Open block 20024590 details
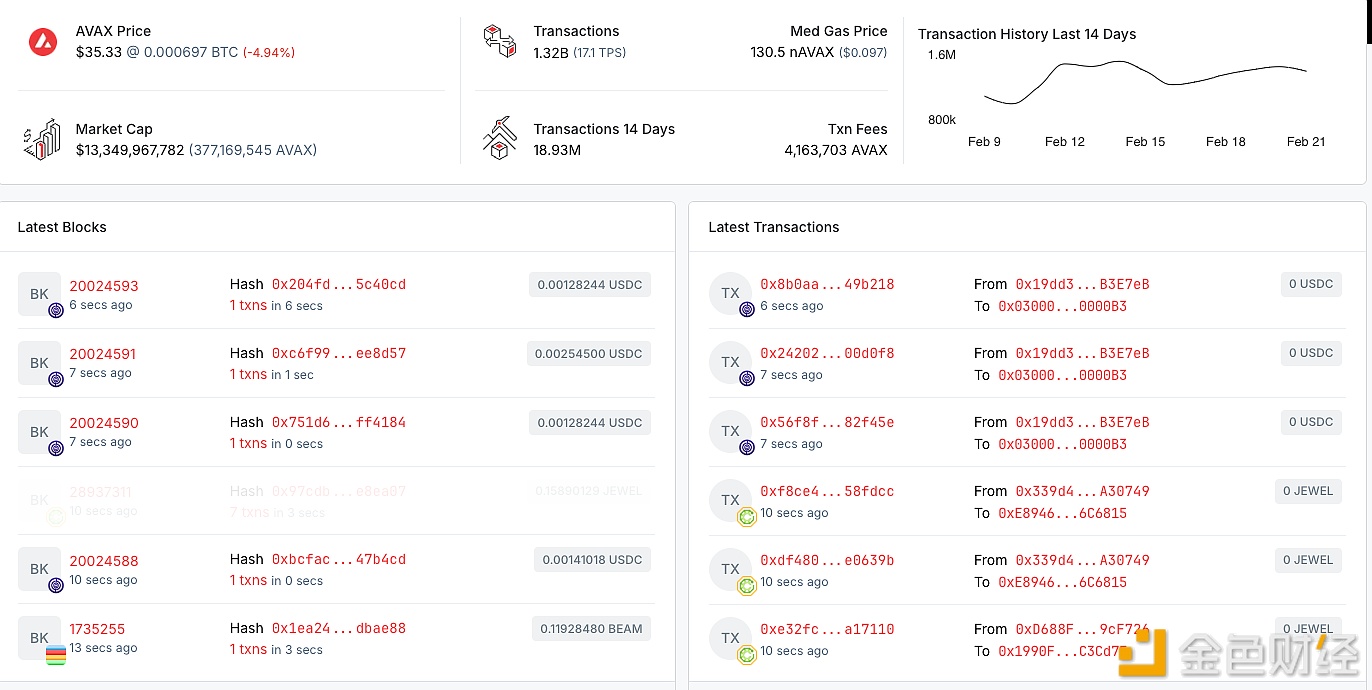1372x690 pixels. click(x=103, y=423)
